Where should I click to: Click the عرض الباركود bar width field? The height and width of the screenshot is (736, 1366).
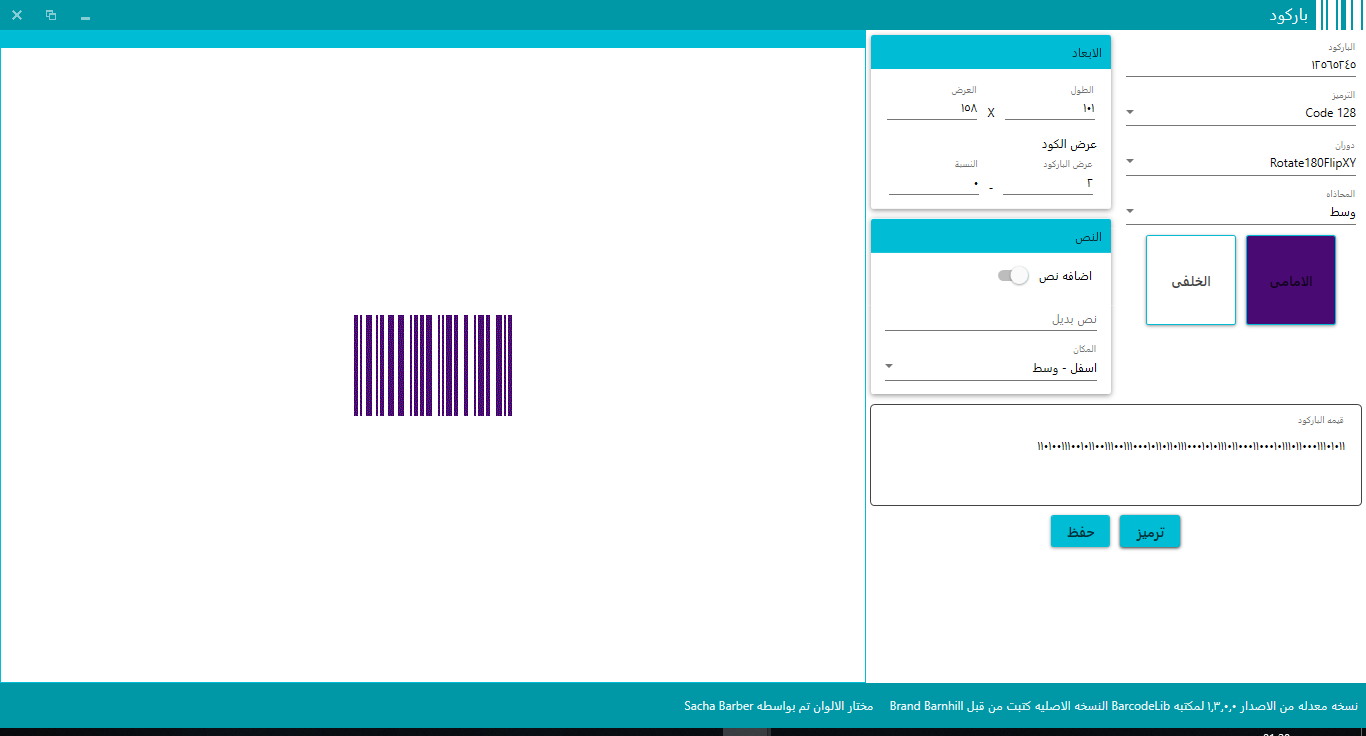[x=1048, y=183]
